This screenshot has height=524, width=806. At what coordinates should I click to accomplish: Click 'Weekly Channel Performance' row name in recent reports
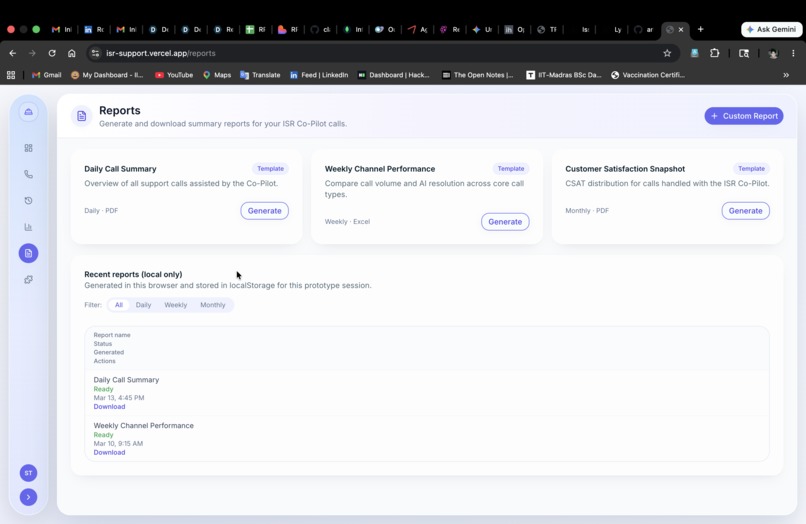pos(143,426)
